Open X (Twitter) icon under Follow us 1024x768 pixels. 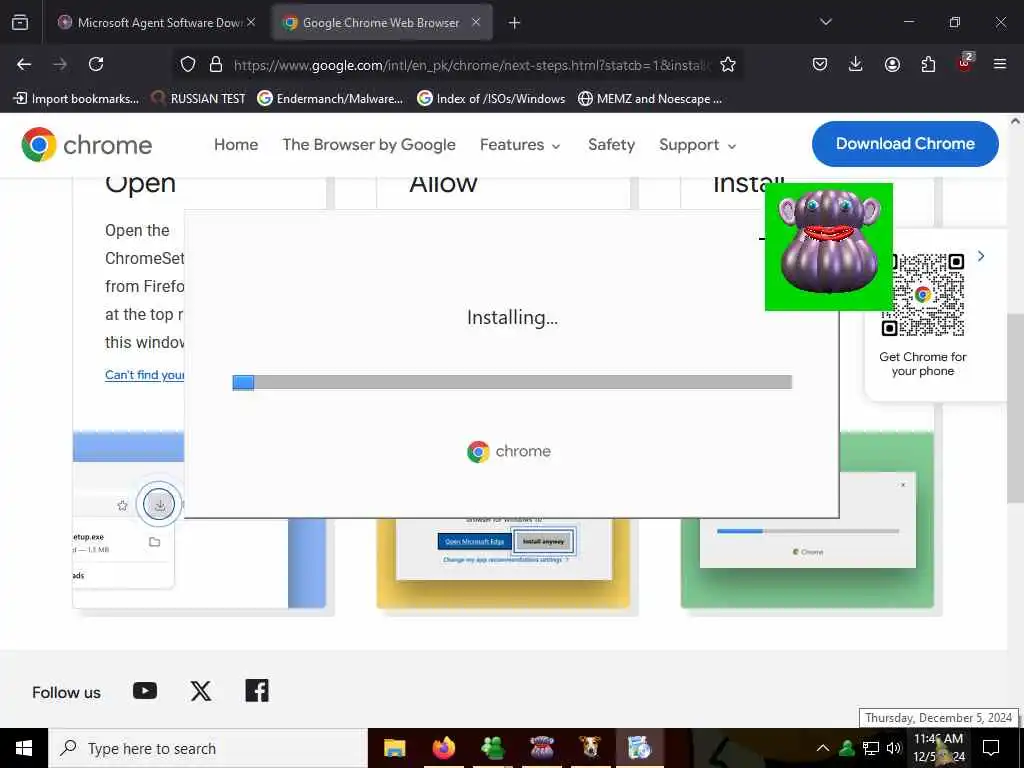[201, 691]
